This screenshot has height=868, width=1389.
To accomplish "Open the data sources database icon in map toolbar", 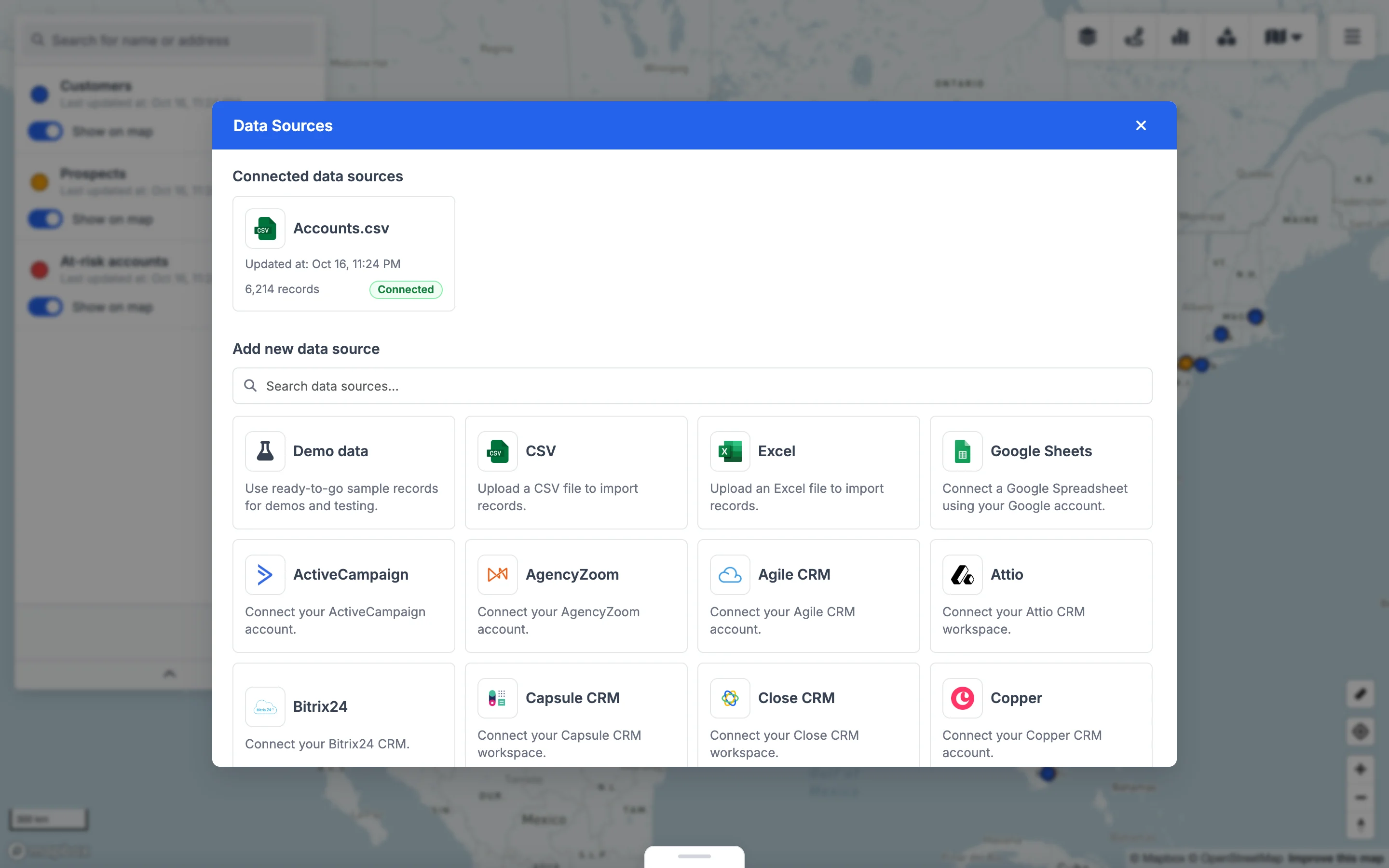I will pos(1087,37).
